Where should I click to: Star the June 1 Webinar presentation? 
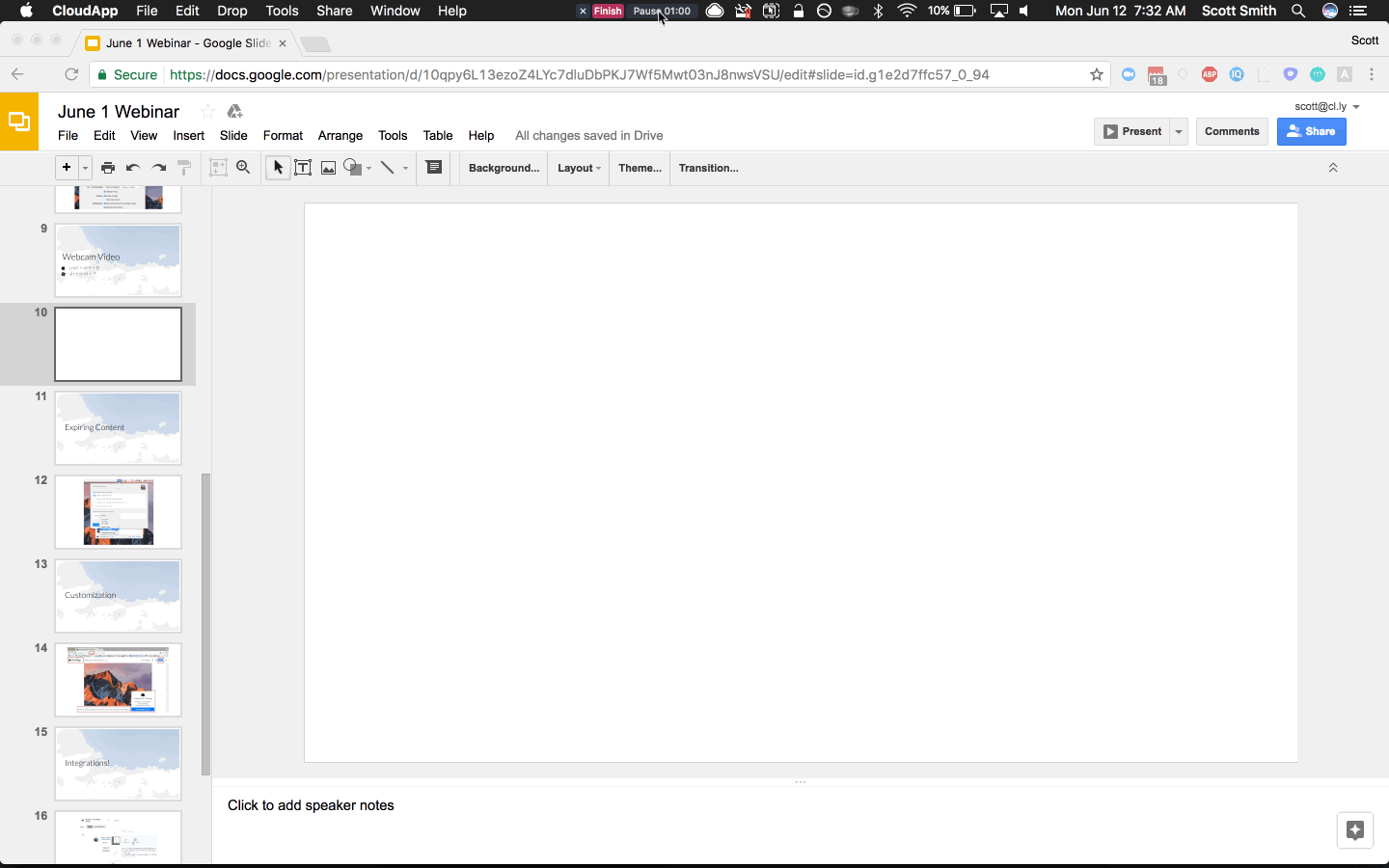click(x=207, y=112)
